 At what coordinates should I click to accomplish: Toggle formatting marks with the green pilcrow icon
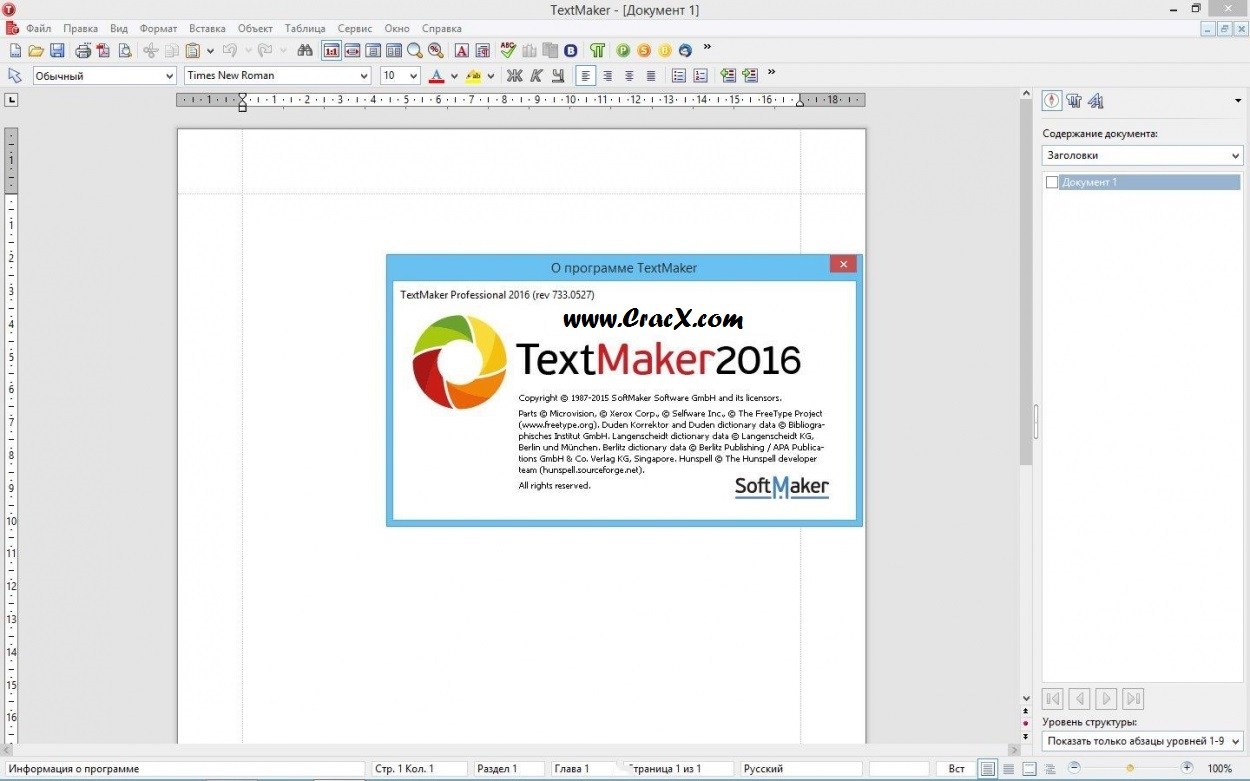pyautogui.click(x=597, y=50)
